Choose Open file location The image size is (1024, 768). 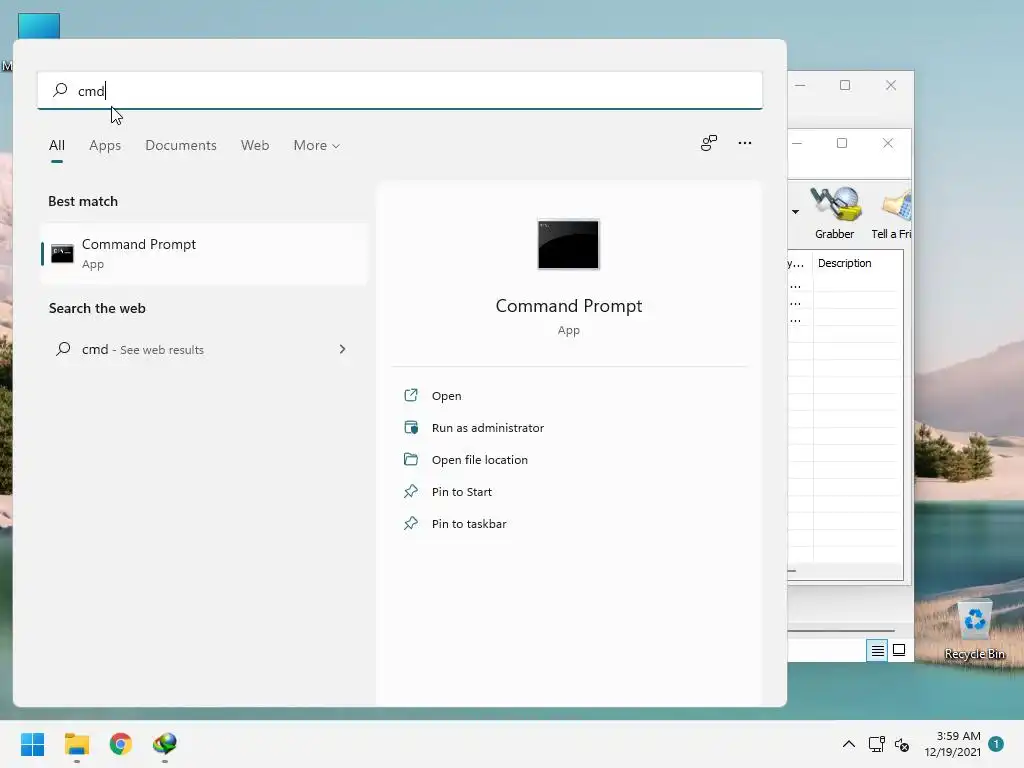479,460
